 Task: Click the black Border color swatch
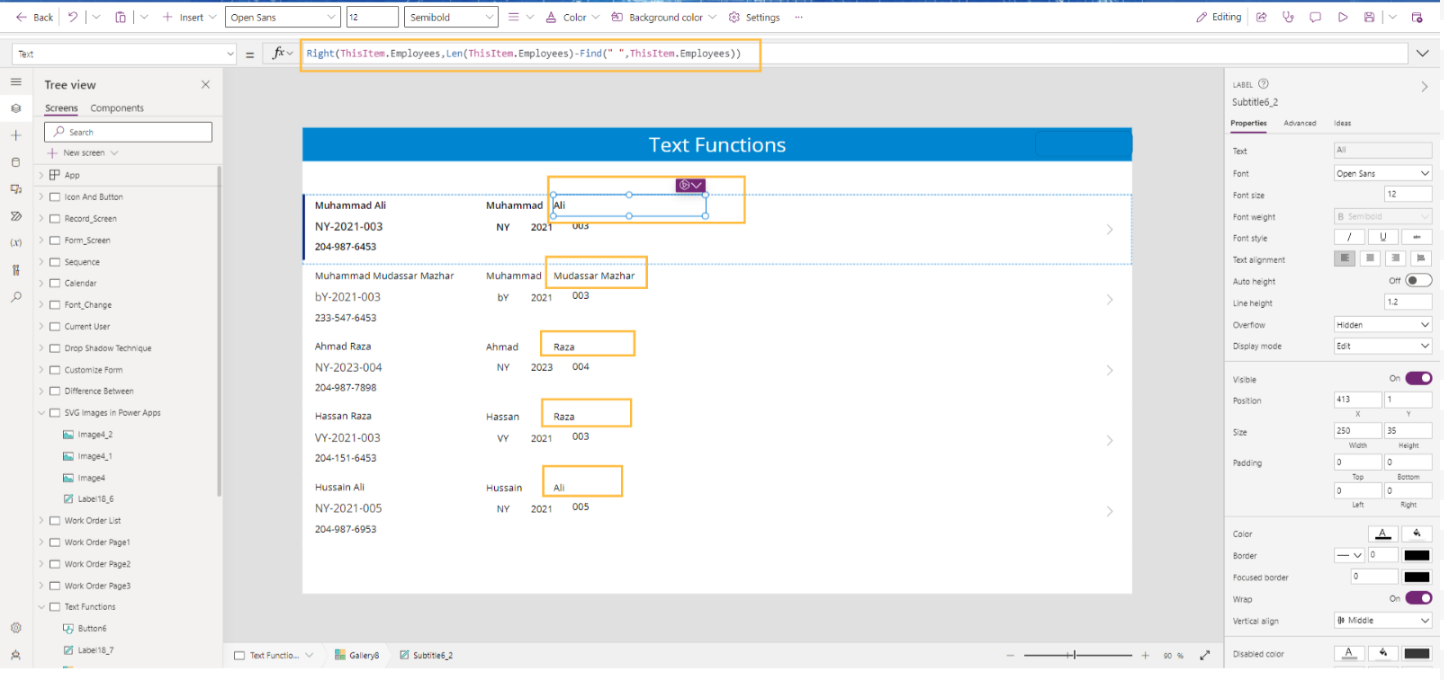pos(1416,555)
